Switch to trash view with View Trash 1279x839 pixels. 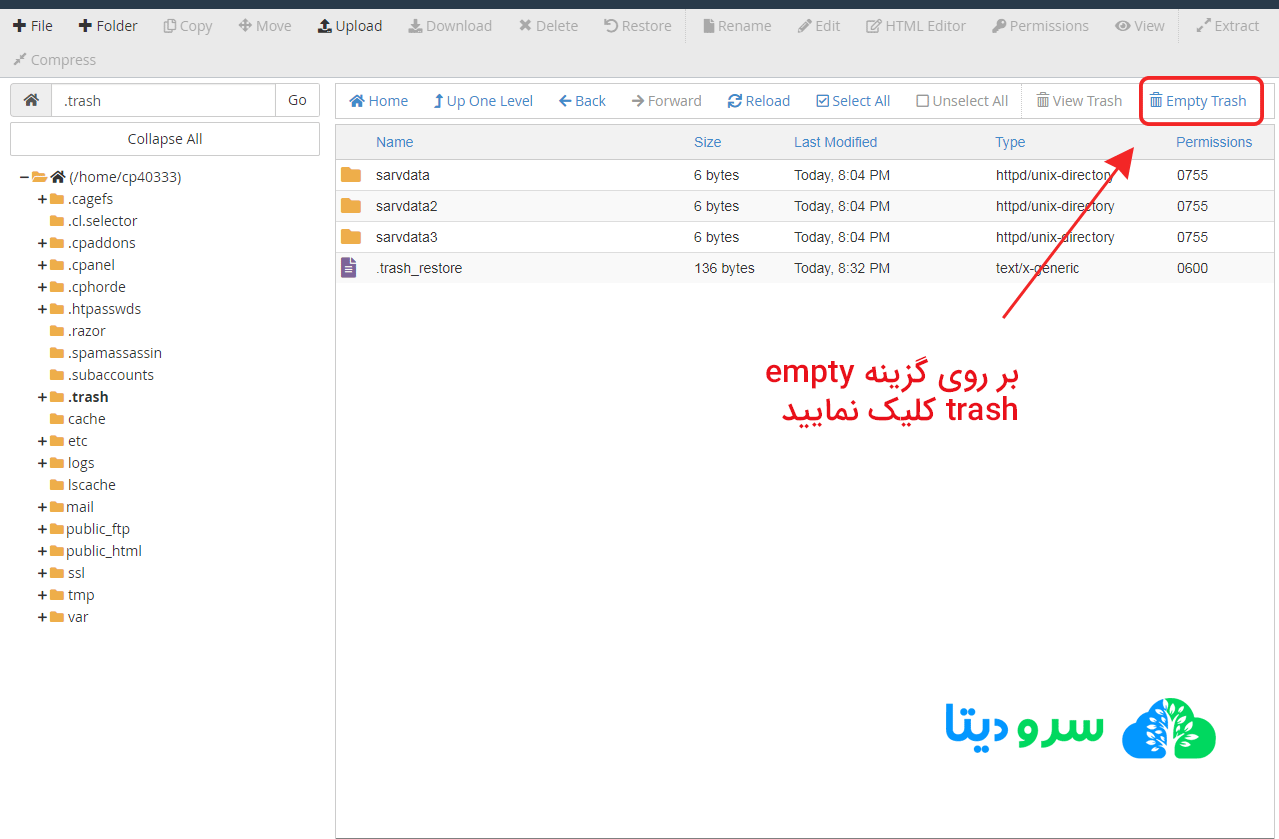(1079, 100)
